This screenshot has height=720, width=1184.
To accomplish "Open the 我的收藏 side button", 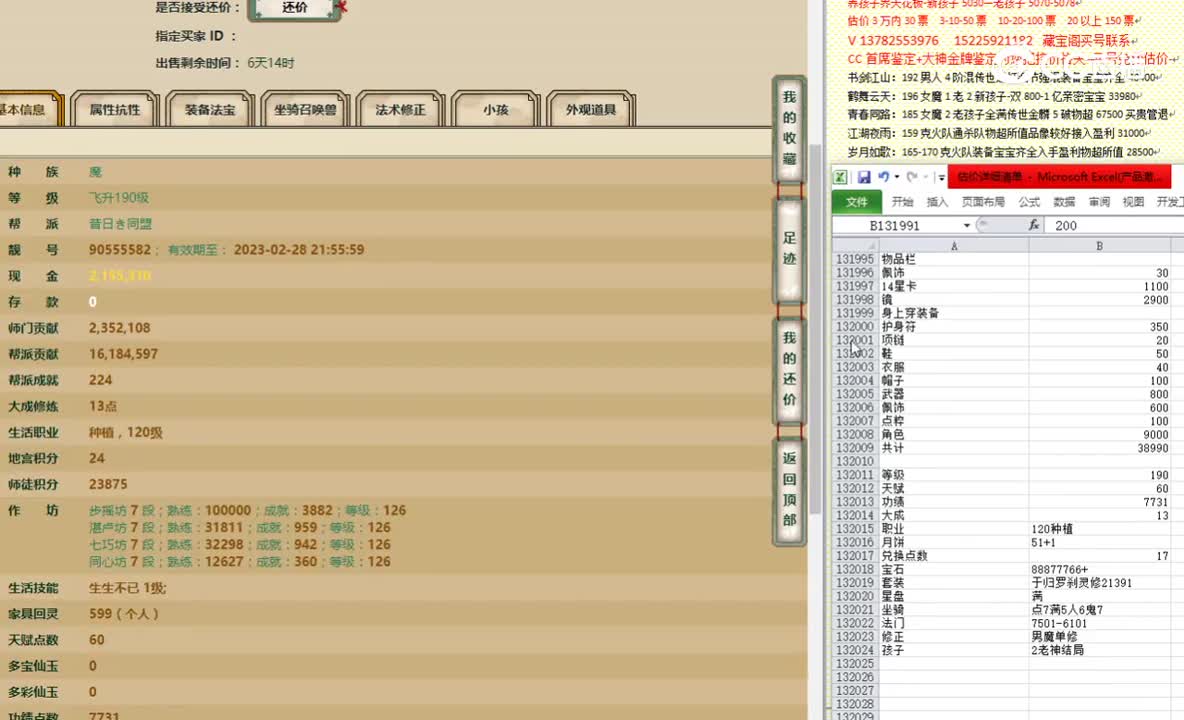I will (789, 128).
